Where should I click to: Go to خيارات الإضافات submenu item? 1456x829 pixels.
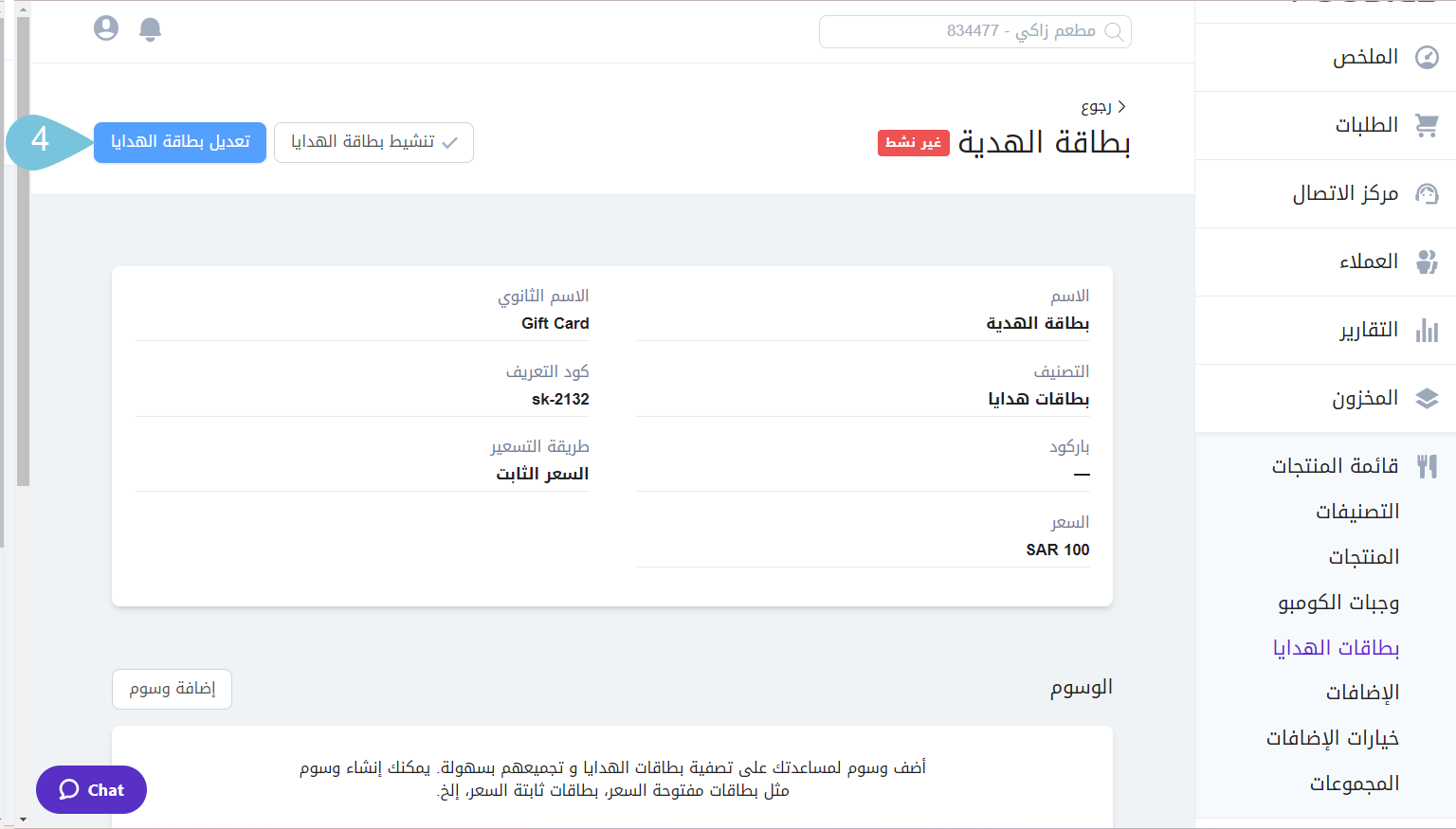[1333, 738]
